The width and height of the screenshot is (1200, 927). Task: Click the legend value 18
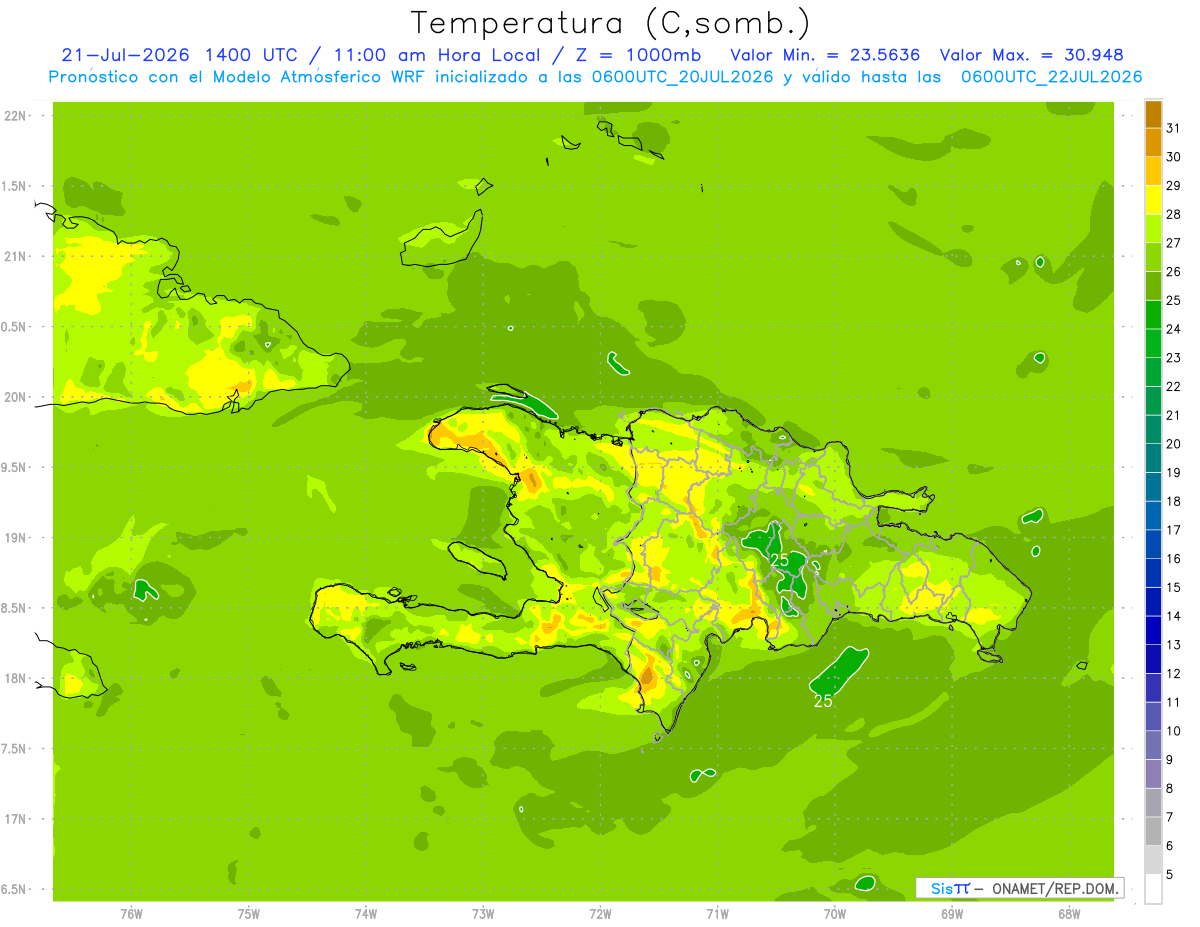click(1173, 501)
